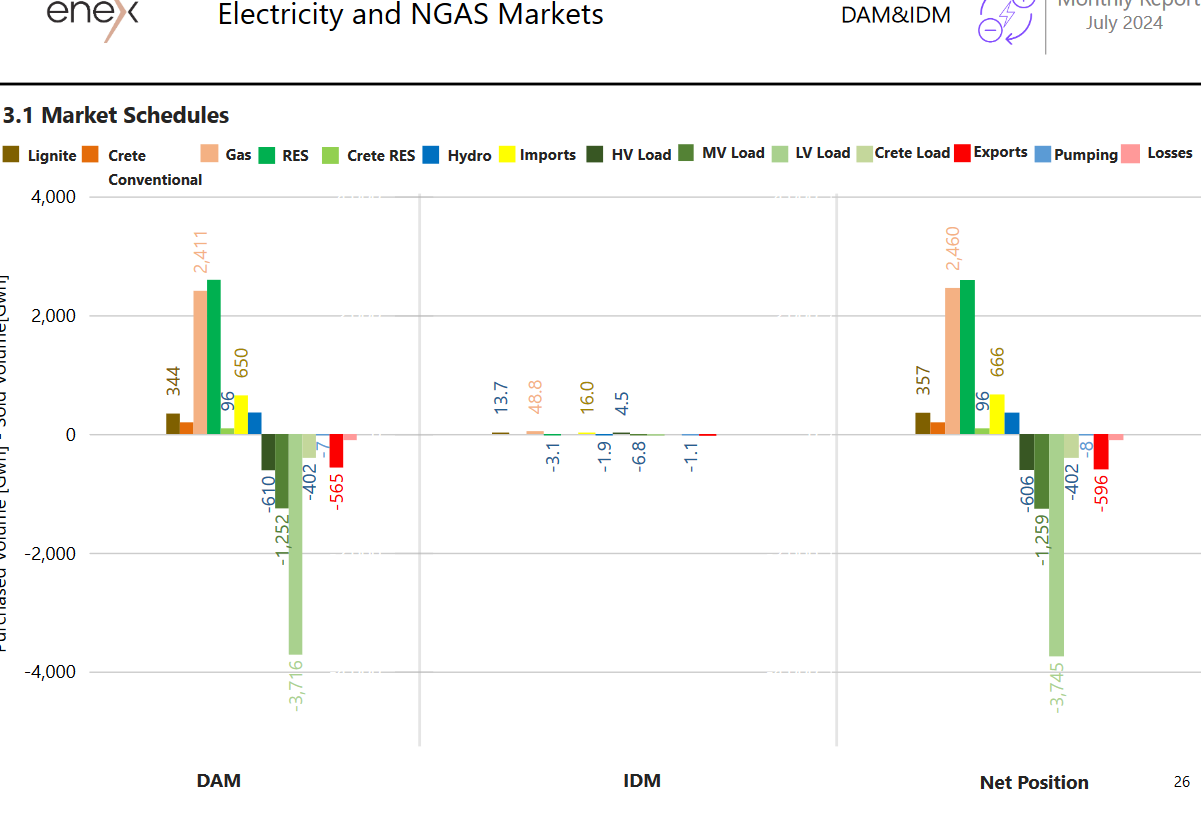This screenshot has width=1201, height=827.
Task: Click the Pumping legend label
Action: tap(1085, 155)
